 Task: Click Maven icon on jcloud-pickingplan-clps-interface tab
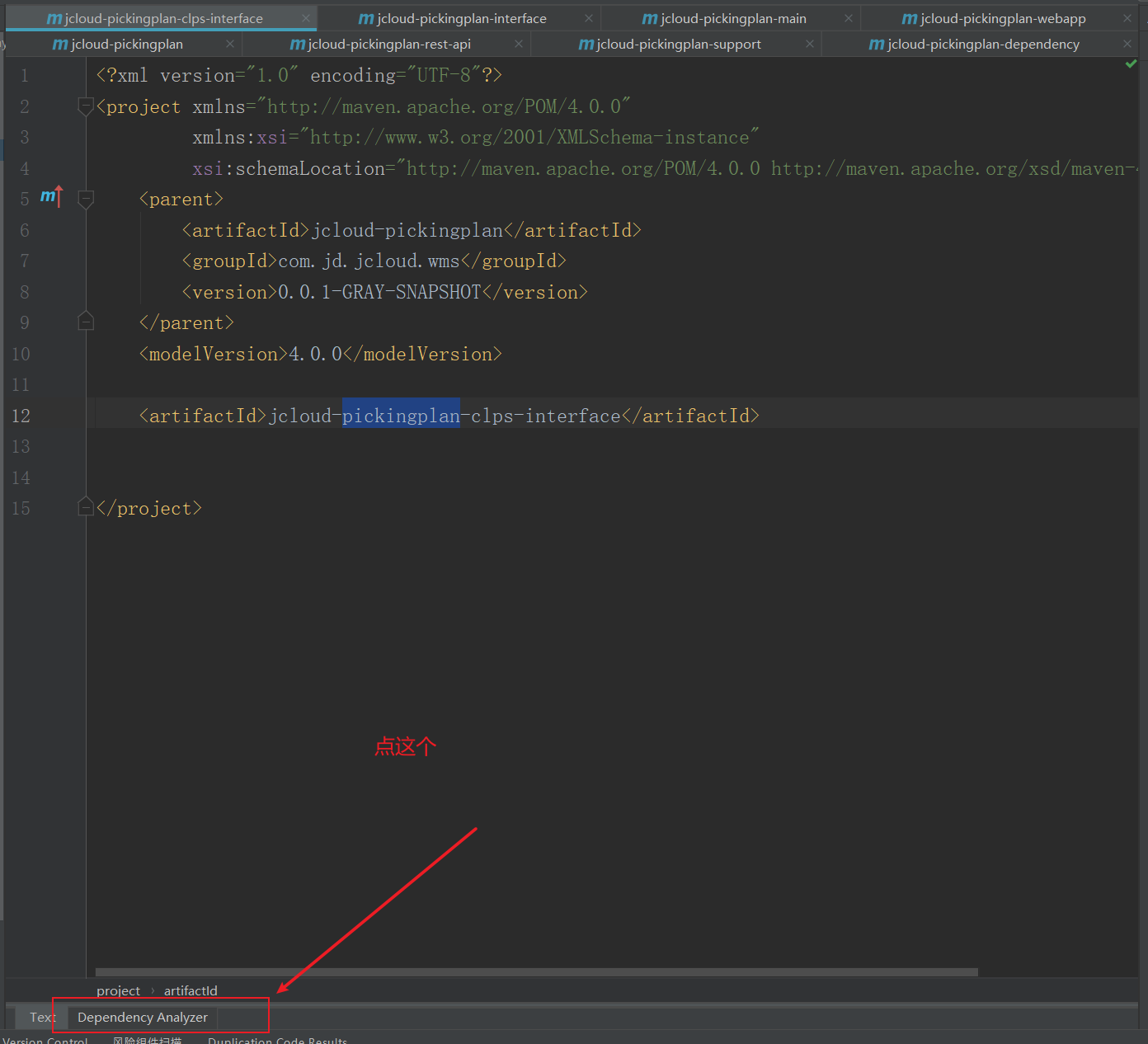coord(54,19)
